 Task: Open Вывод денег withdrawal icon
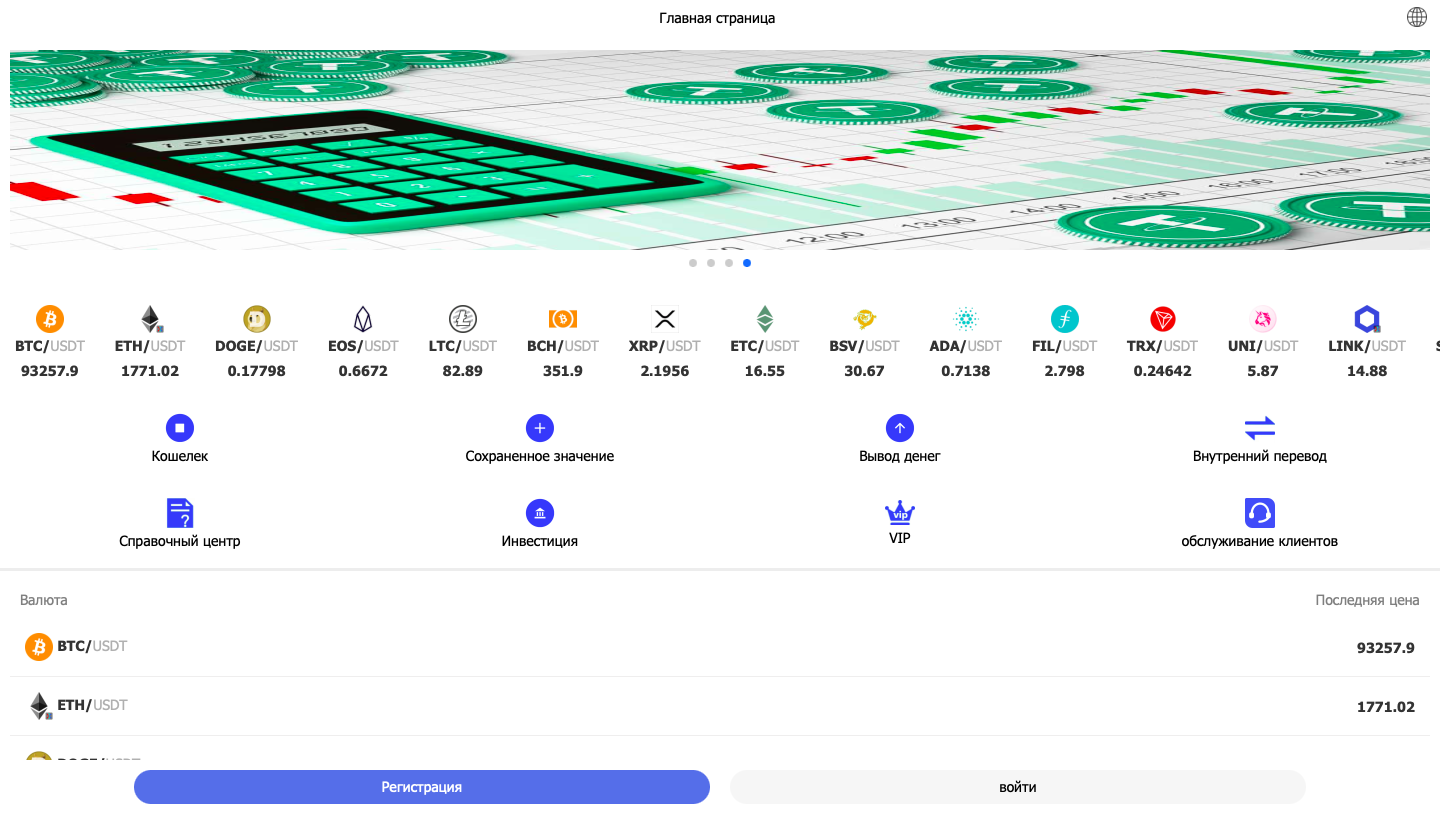(x=900, y=428)
